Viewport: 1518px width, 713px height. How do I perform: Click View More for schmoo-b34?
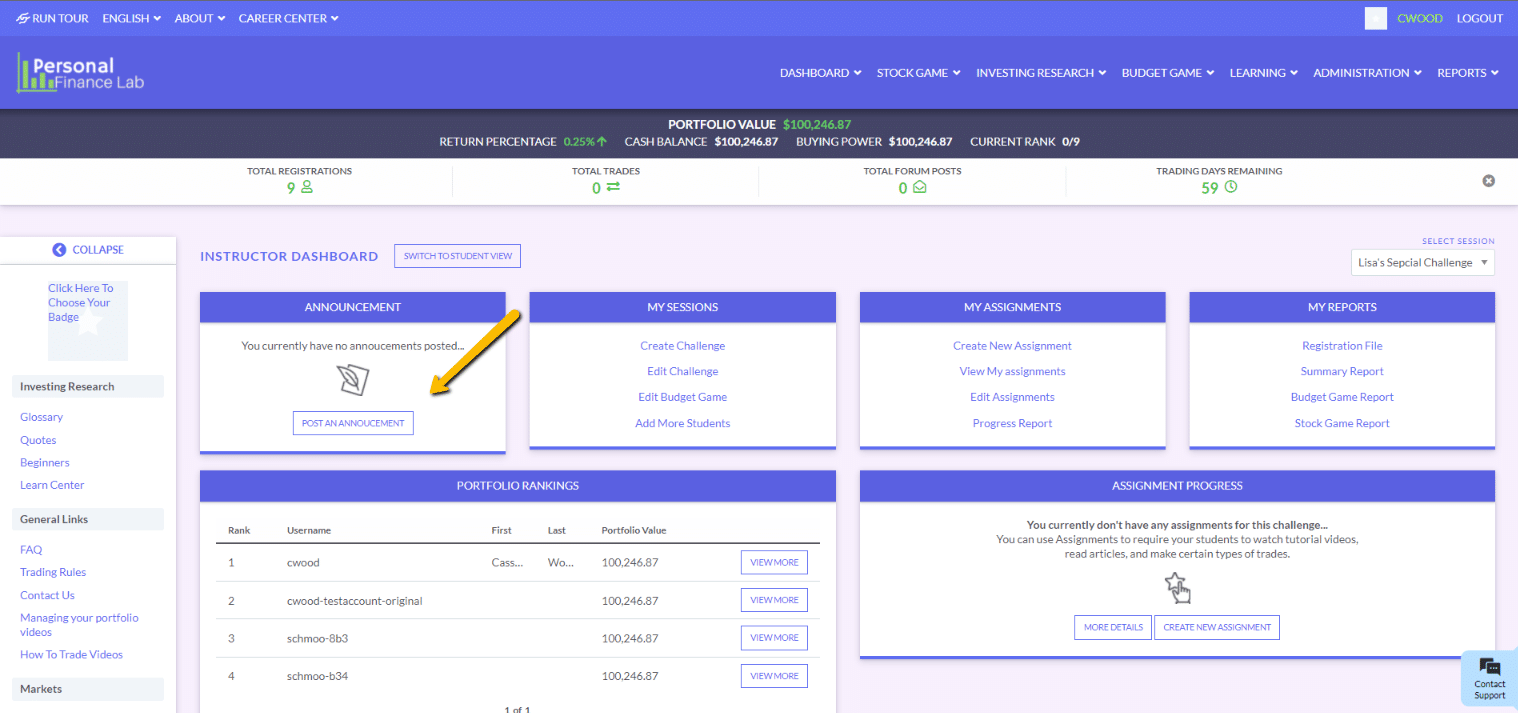tap(774, 676)
